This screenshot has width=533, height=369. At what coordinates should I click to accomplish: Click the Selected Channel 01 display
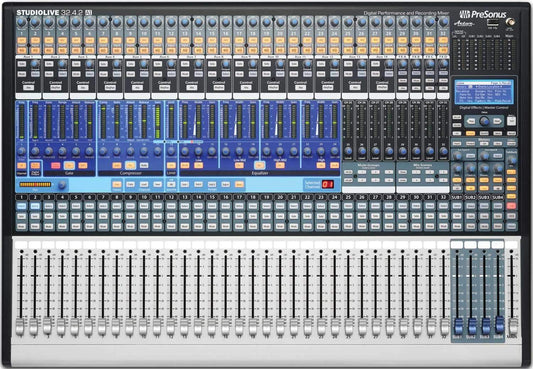click(327, 184)
